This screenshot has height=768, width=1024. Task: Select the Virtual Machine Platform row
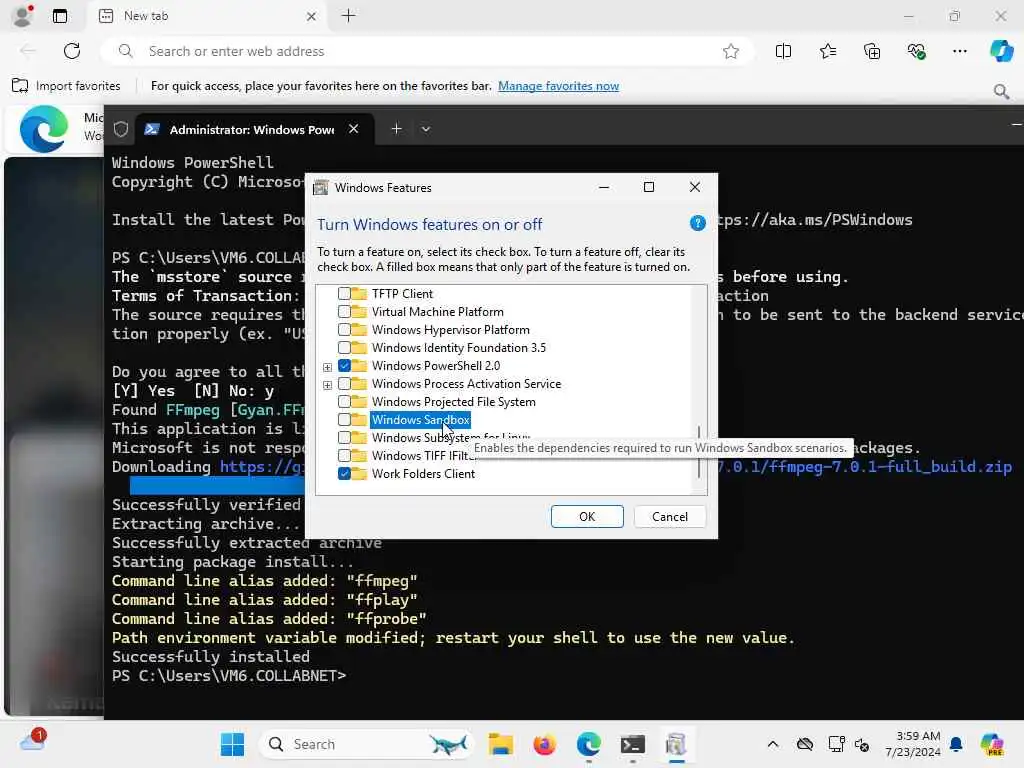[x=438, y=312]
